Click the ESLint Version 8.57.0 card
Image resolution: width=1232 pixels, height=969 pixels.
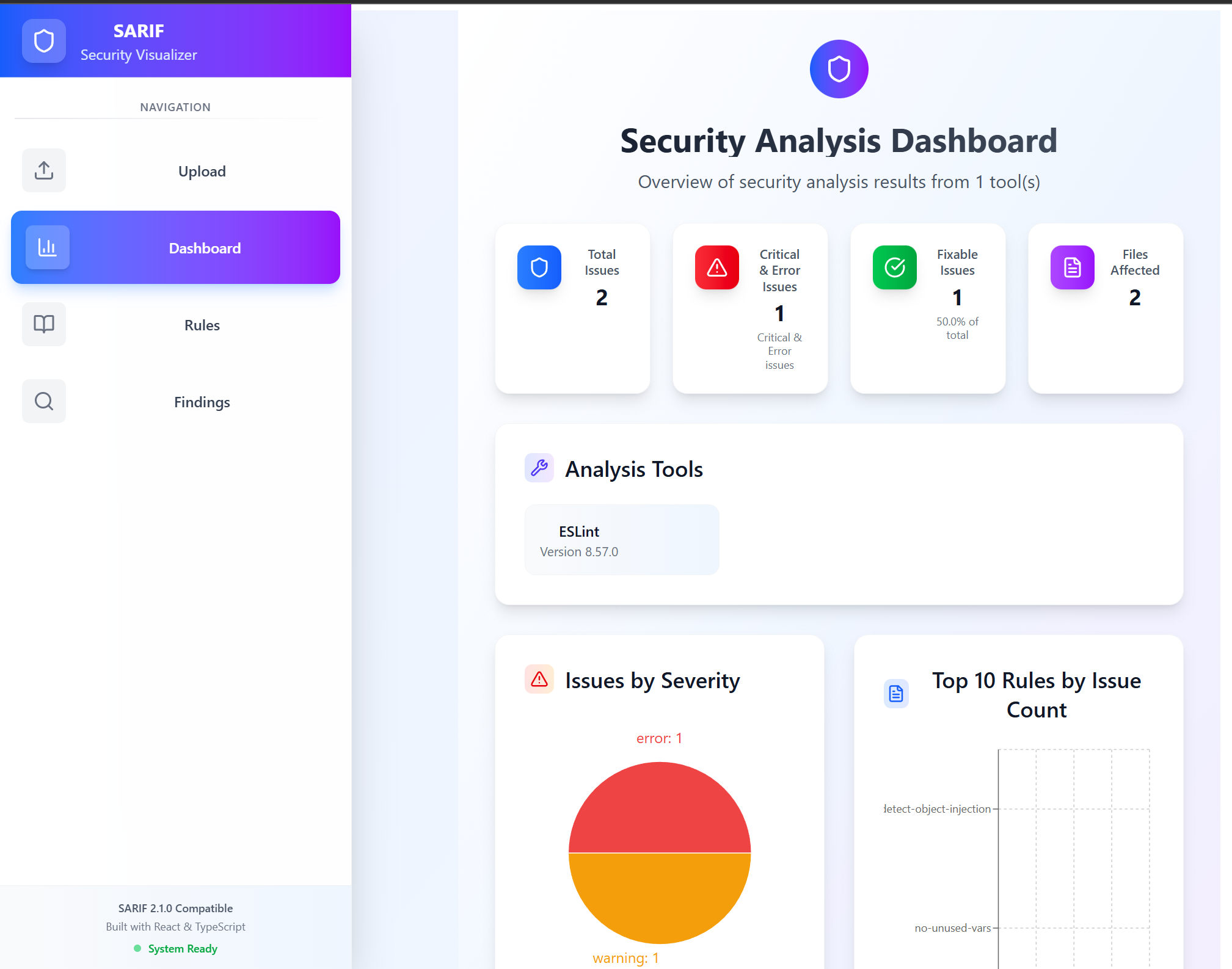[x=621, y=540]
